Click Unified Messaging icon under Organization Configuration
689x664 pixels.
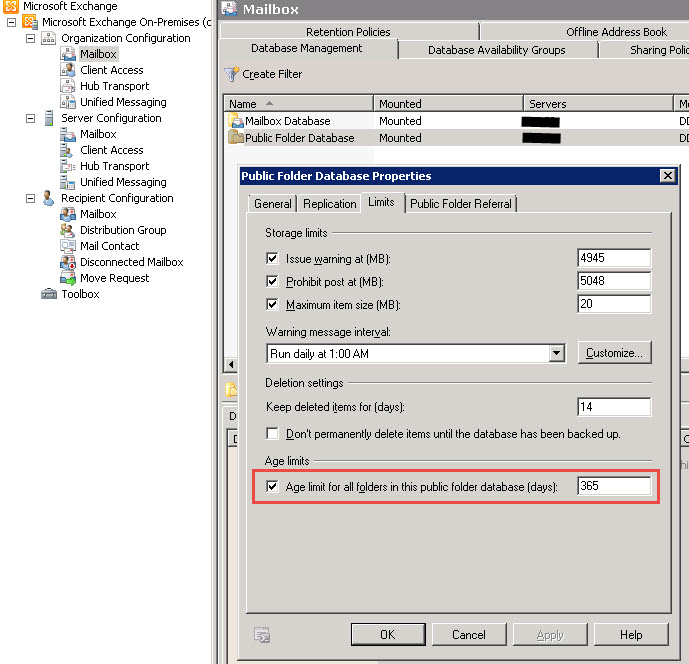(68, 102)
